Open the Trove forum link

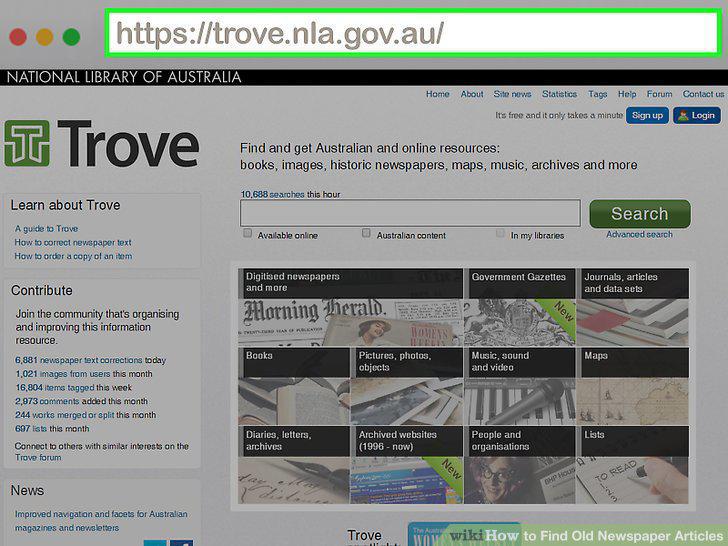pos(38,457)
